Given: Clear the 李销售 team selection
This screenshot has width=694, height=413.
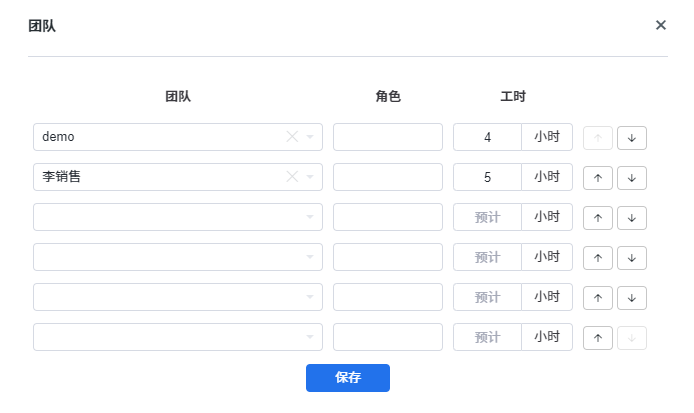Looking at the screenshot, I should click(x=292, y=177).
